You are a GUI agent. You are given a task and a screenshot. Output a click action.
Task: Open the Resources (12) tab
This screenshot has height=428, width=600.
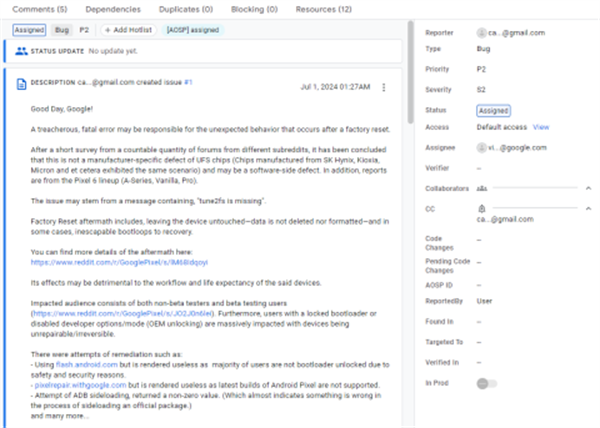324,9
